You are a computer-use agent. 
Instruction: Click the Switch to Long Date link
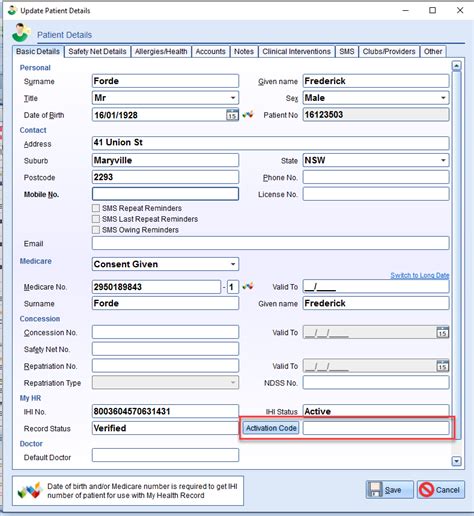pyautogui.click(x=420, y=275)
